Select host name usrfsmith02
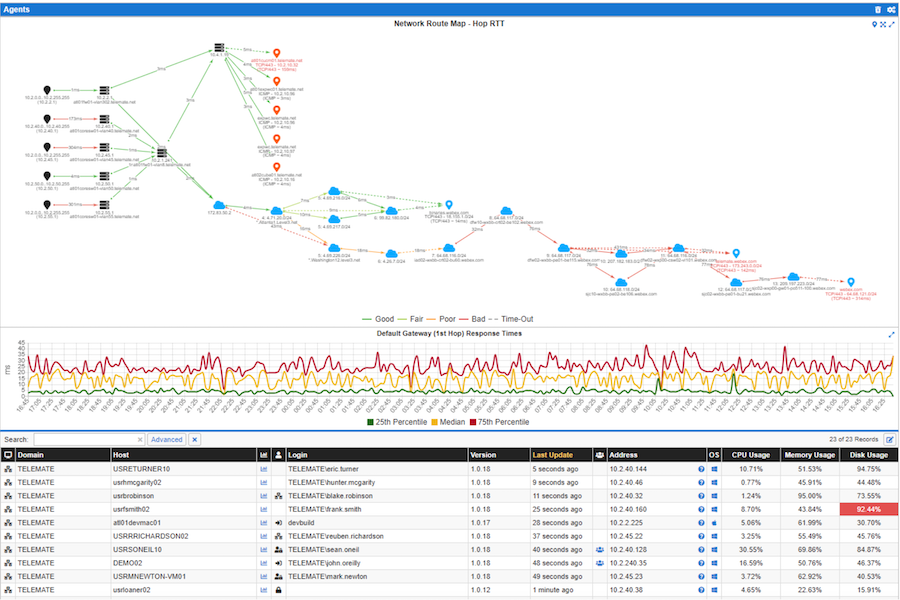 131,509
